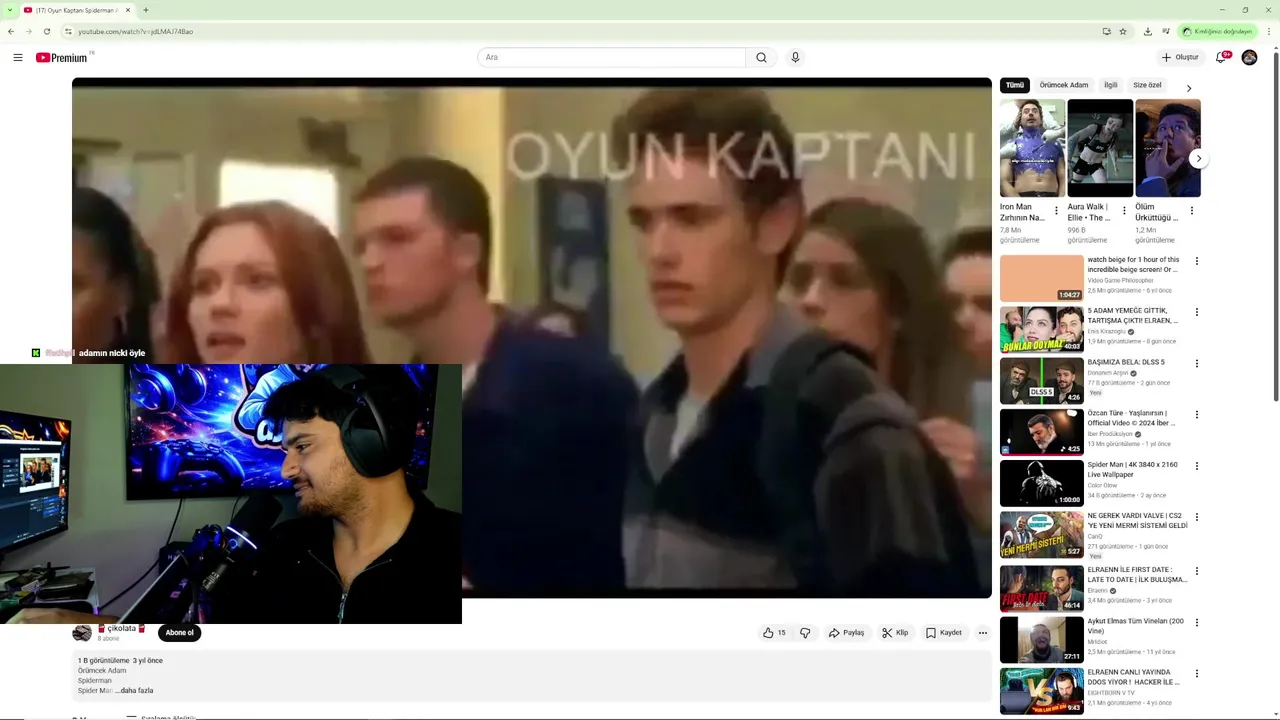
Task: Focus the Ara search field
Action: click(x=611, y=57)
